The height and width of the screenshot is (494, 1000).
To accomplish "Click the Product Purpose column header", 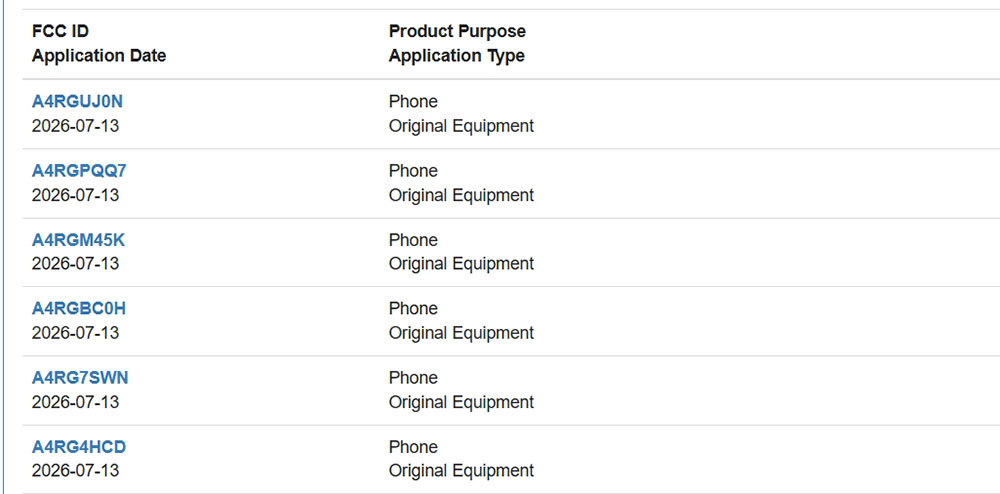I will pos(457,31).
